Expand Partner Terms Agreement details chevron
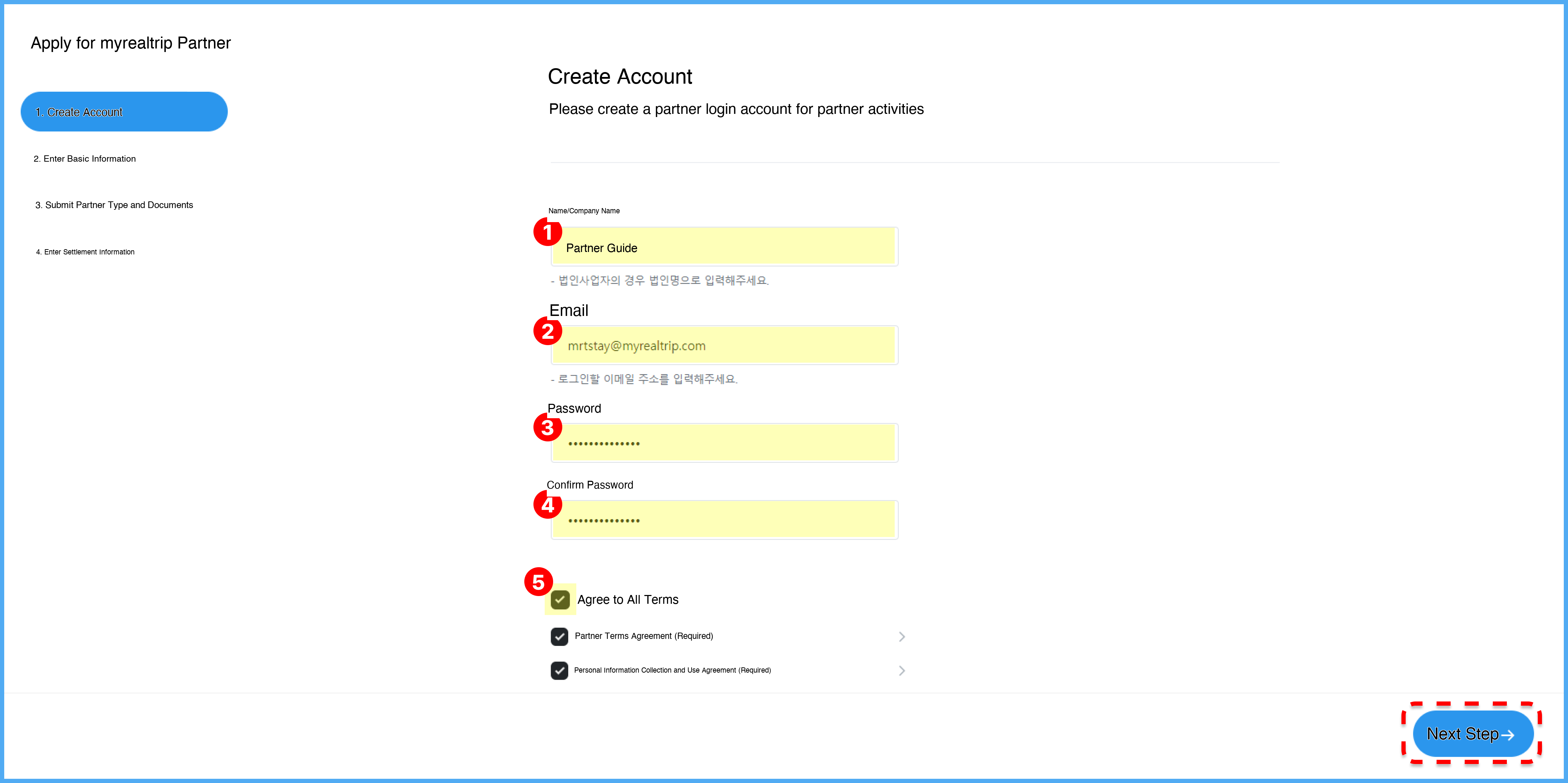The image size is (1568, 783). [901, 636]
